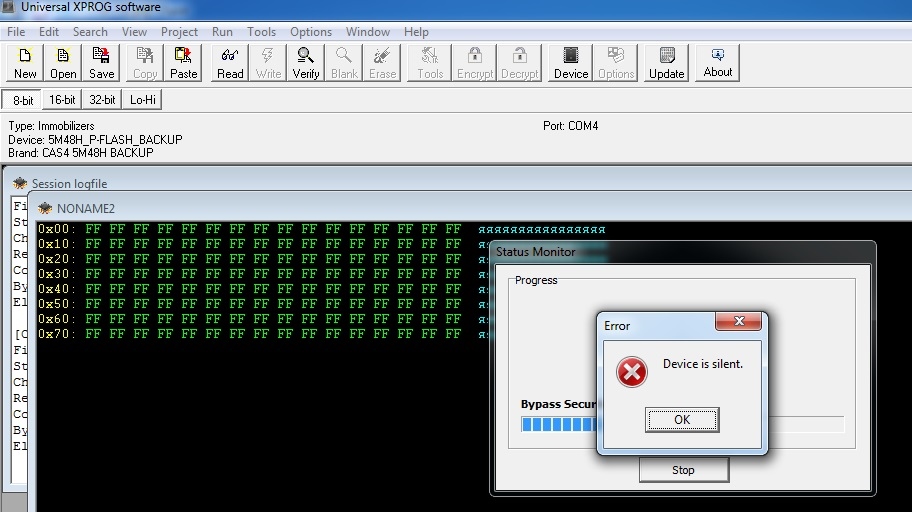Click the About toolbar icon
Image resolution: width=912 pixels, height=512 pixels.
718,63
